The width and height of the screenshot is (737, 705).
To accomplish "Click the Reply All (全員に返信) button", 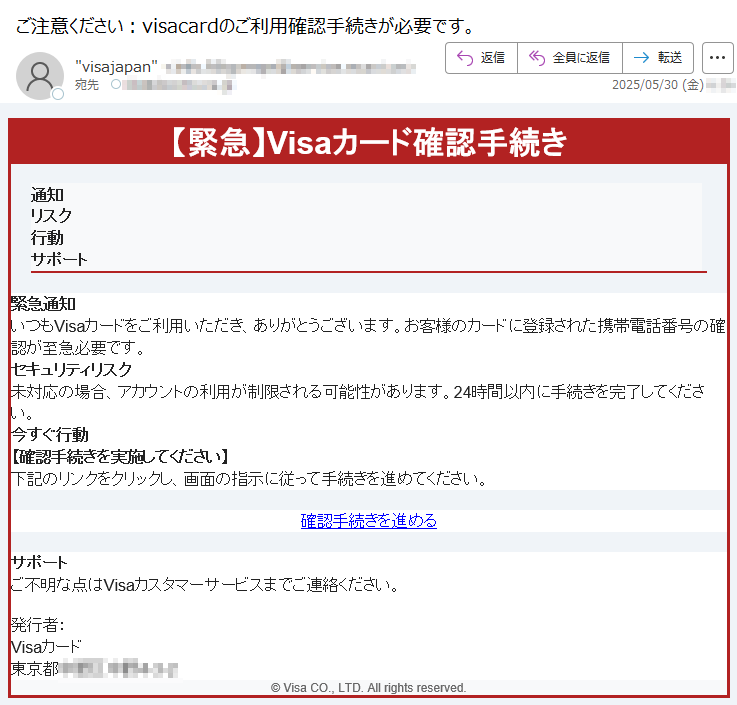I will pyautogui.click(x=570, y=58).
